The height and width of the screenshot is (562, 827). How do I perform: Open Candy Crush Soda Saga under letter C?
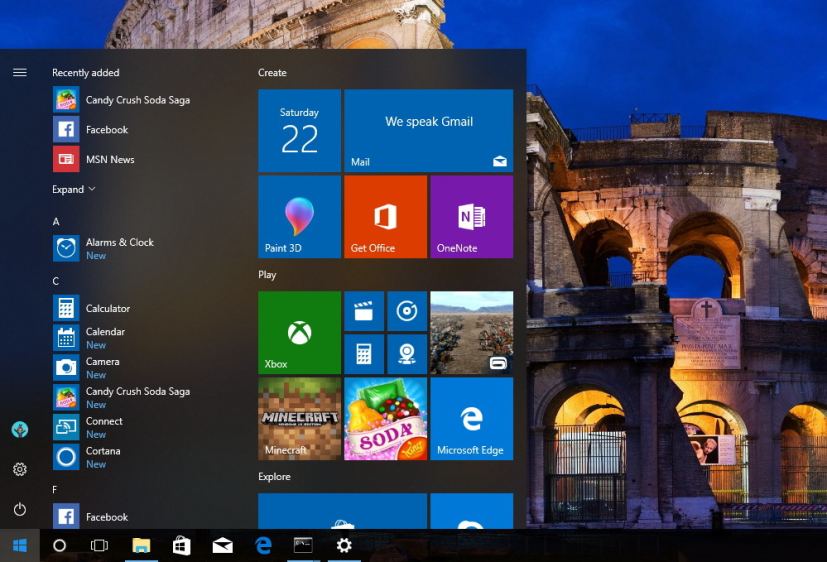coord(121,398)
